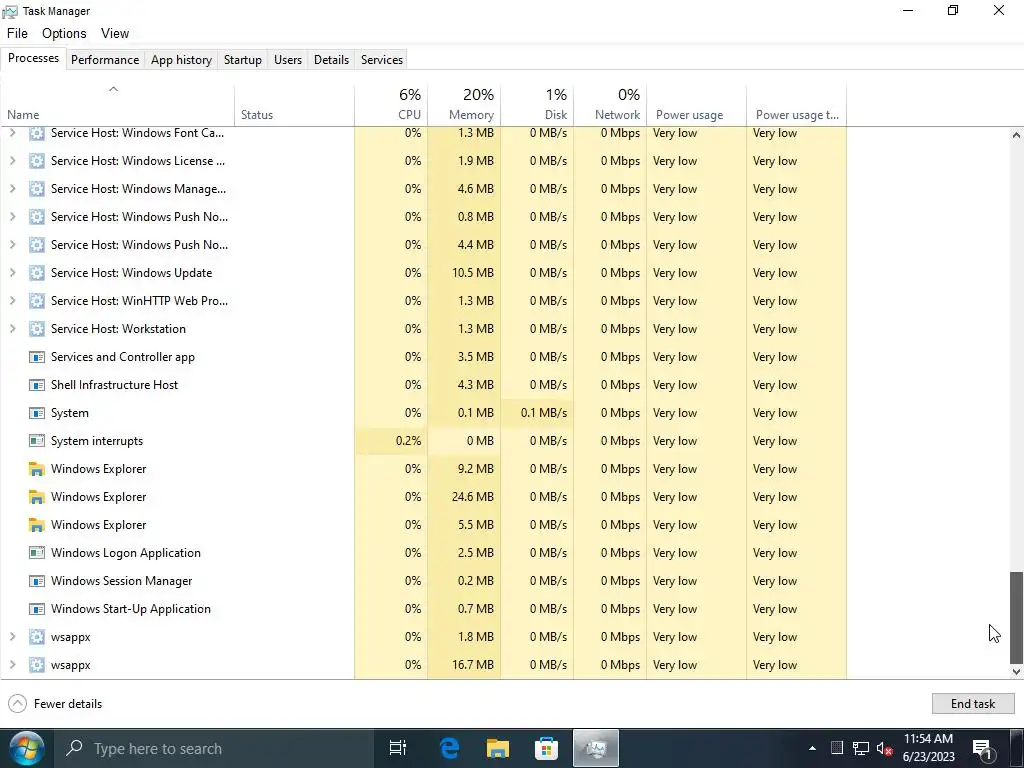Click the Service Host: Windows Font Cache gear icon
Viewport: 1024px width, 768px height.
tap(37, 133)
